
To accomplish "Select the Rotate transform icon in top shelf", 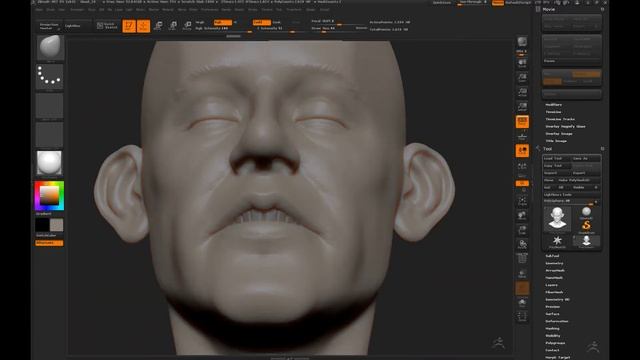I will (187, 26).
